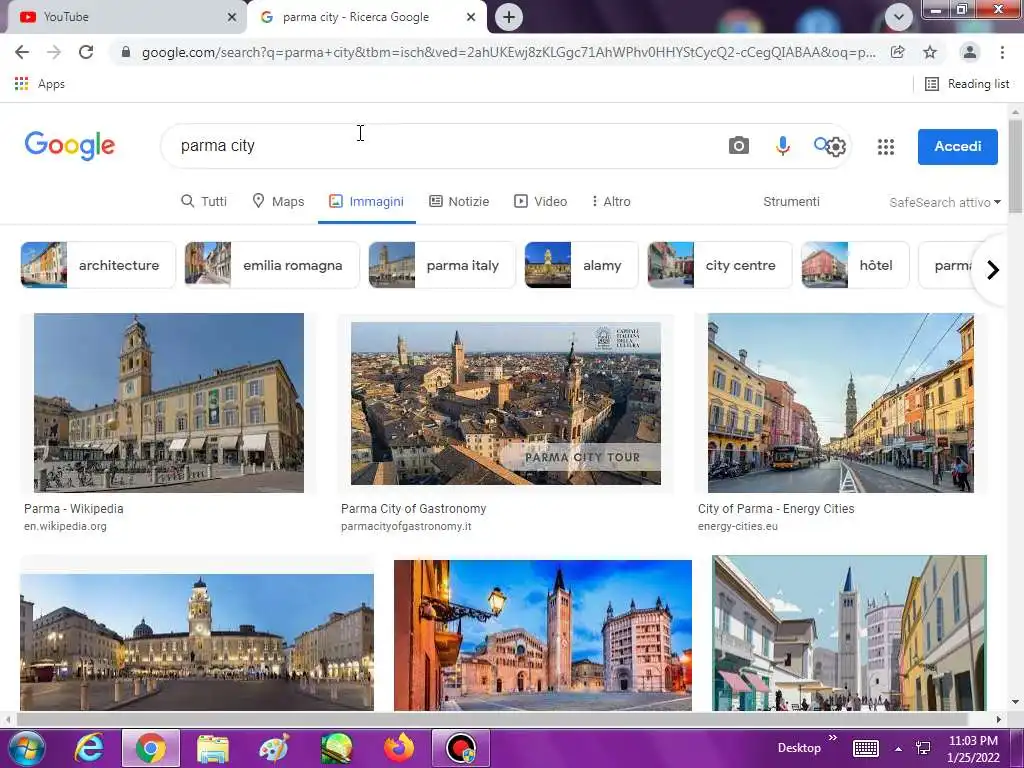
Task: Click the padlock site info icon
Action: (126, 52)
